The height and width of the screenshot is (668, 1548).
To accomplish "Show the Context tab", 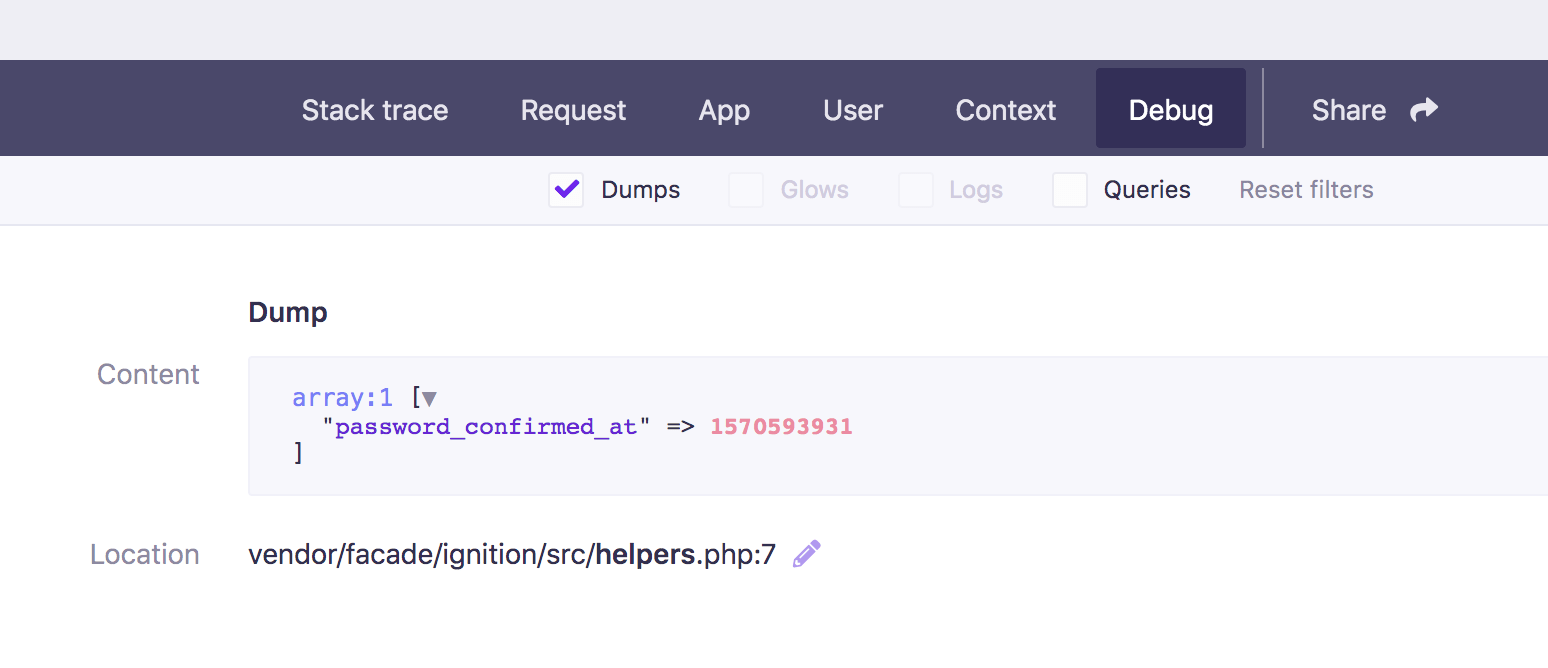I will [x=1005, y=110].
